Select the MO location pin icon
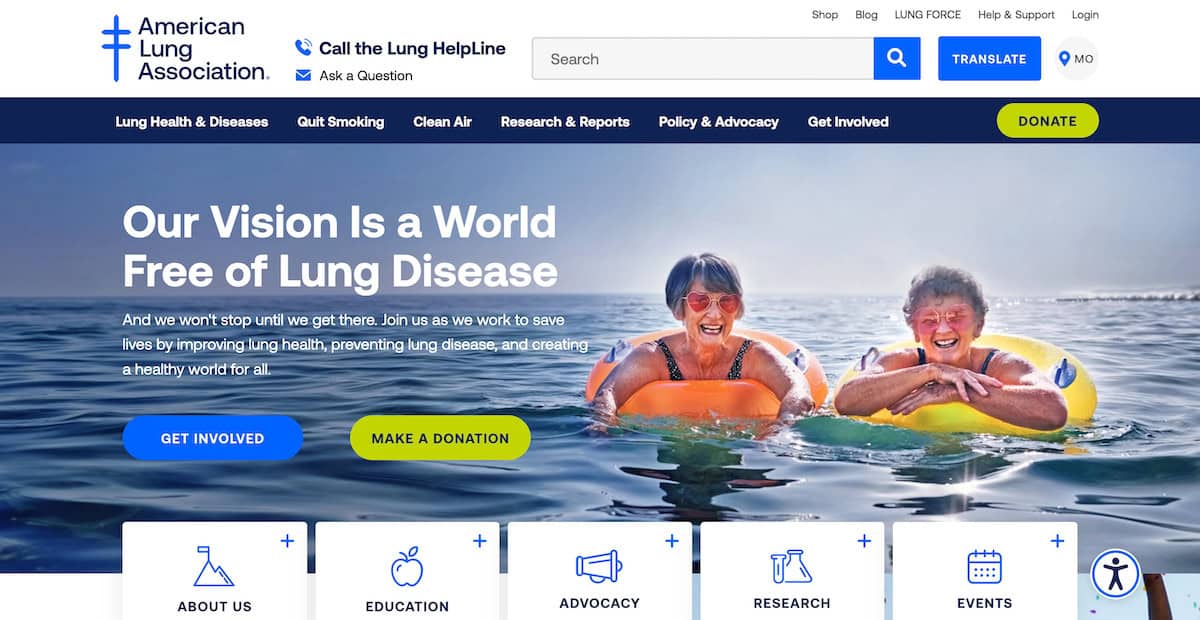The image size is (1200, 620). pyautogui.click(x=1064, y=59)
